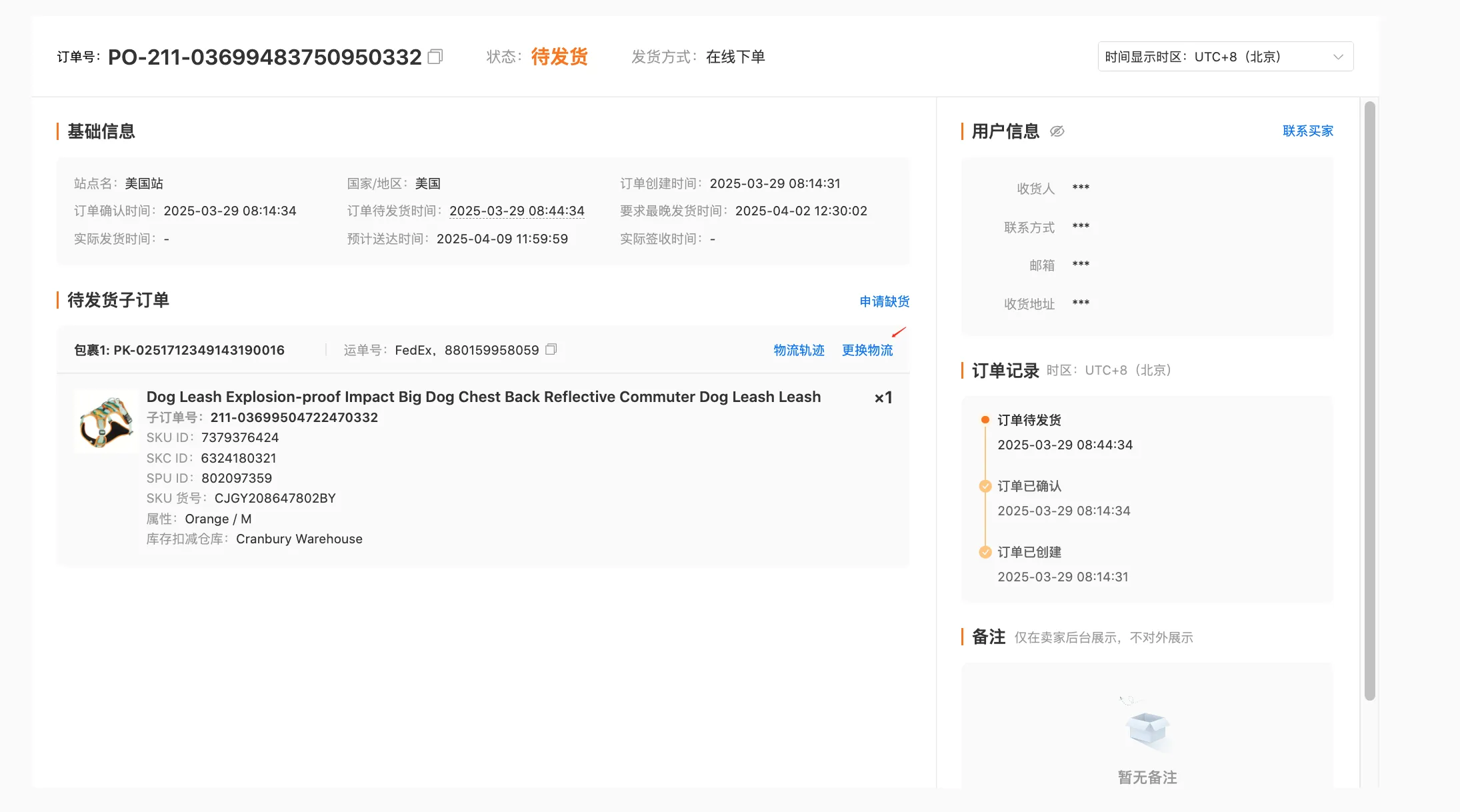The width and height of the screenshot is (1460, 812).
Task: Click the 联系买家 link
Action: click(x=1307, y=131)
